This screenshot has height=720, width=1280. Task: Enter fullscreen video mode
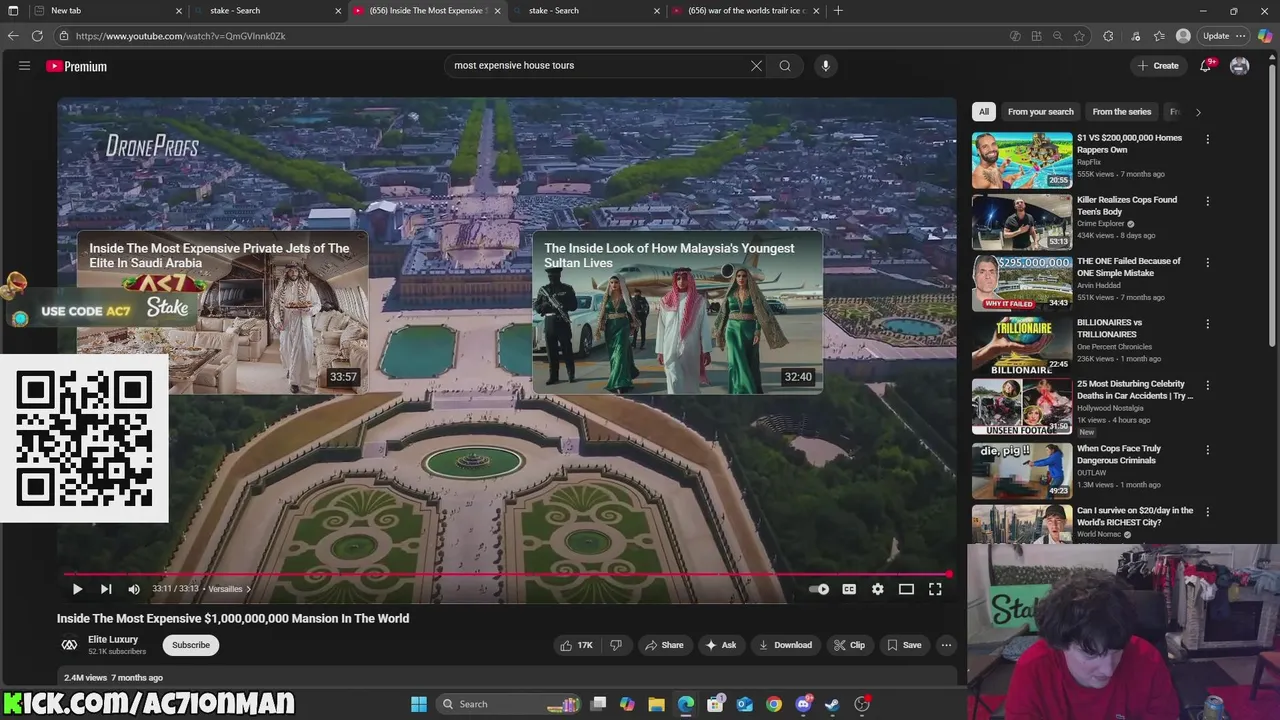(935, 589)
